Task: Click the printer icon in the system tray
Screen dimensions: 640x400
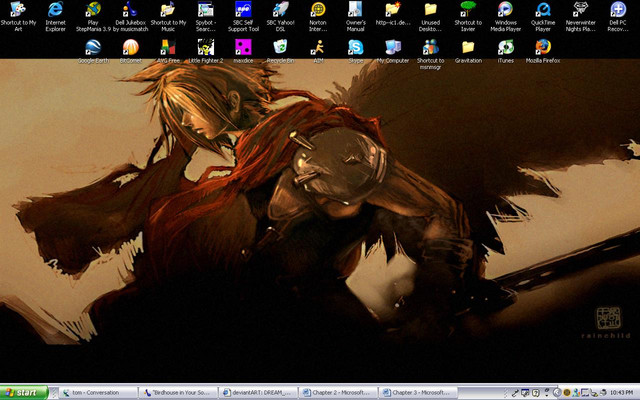Action: tap(603, 393)
